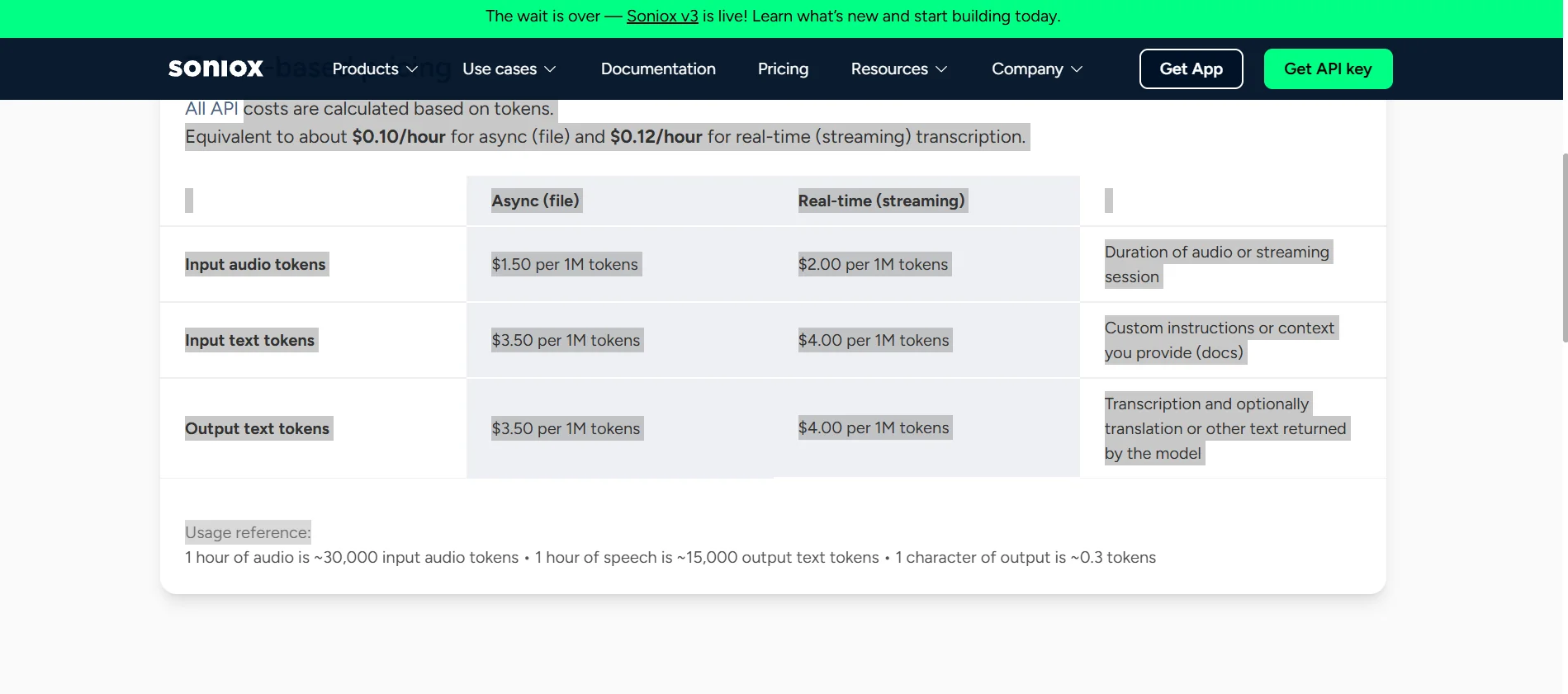Open the Company dropdown menu
Screen dimensions: 1568x694
1036,69
